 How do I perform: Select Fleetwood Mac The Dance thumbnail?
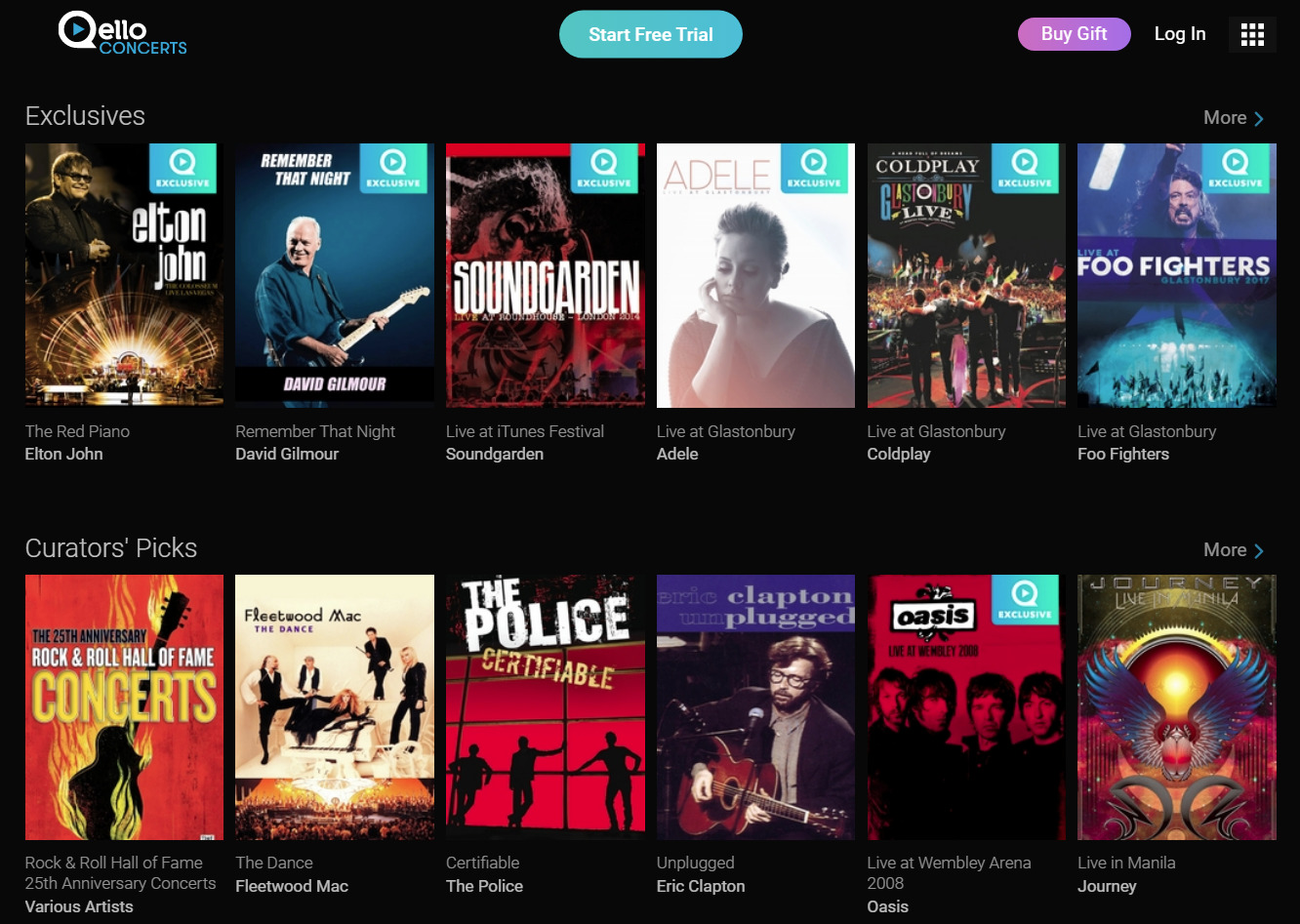click(335, 706)
